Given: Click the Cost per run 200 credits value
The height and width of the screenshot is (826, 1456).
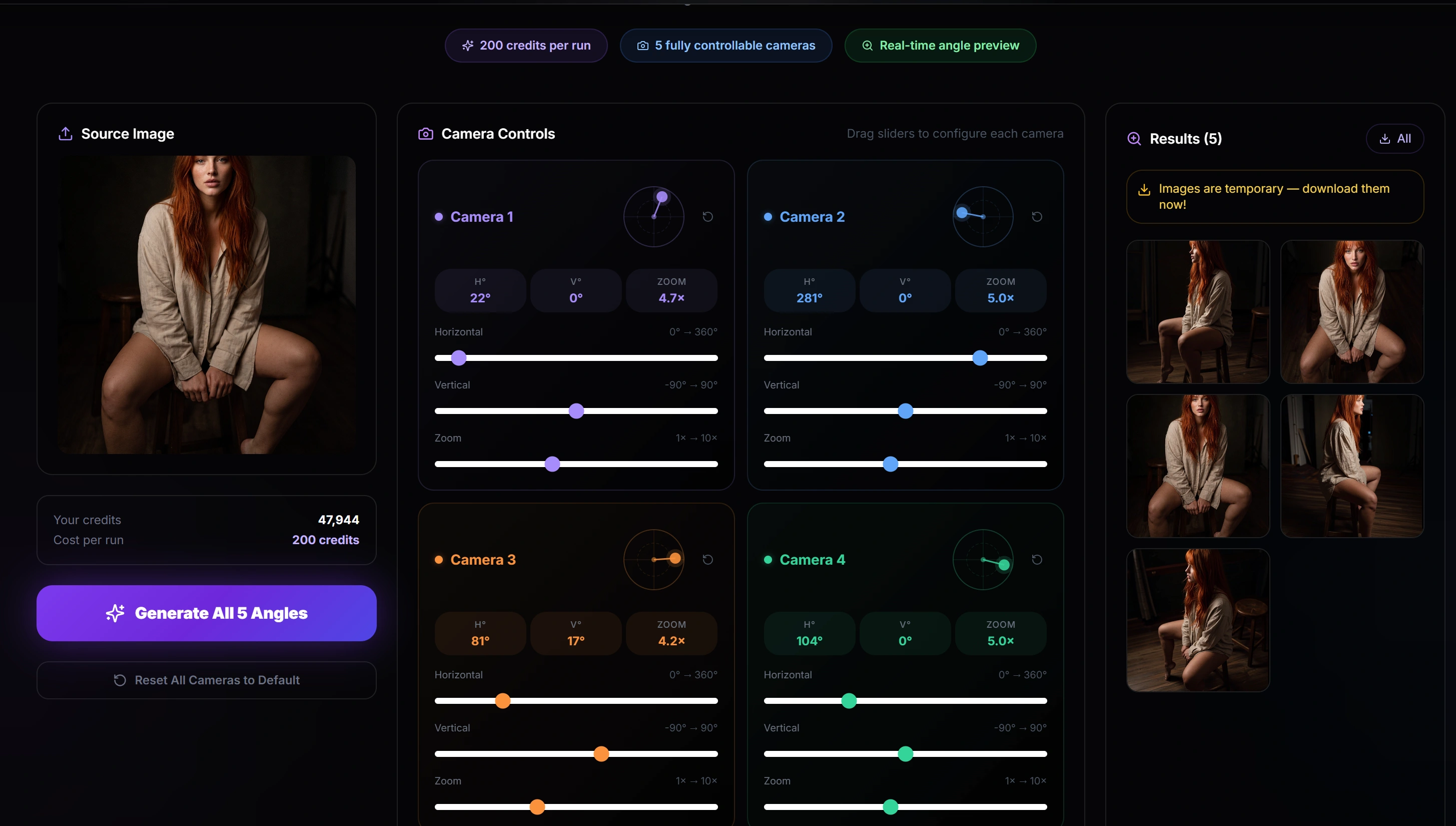Looking at the screenshot, I should [x=325, y=540].
